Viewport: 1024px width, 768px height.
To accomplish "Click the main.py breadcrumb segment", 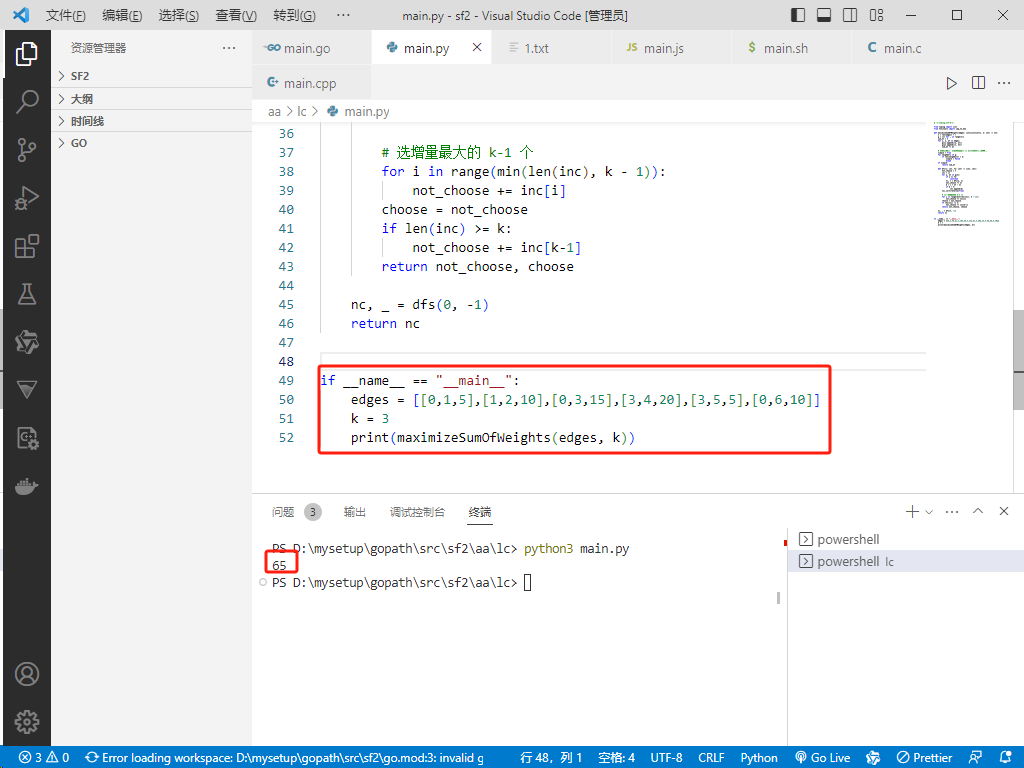I will point(358,112).
